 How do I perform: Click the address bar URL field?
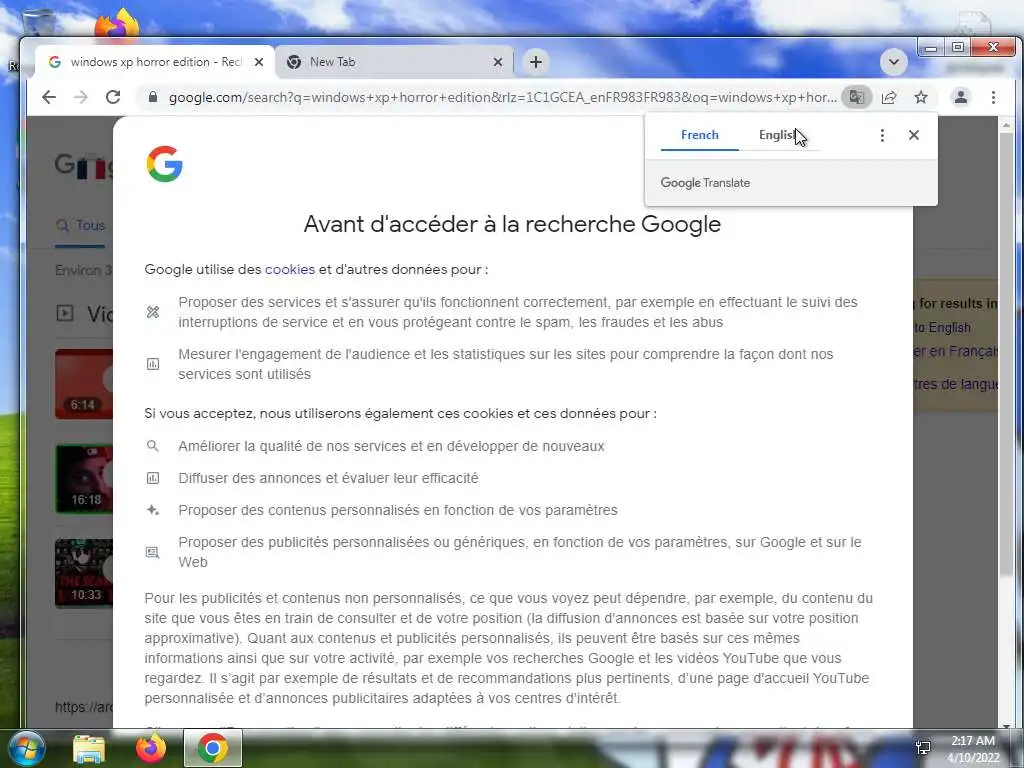502,97
